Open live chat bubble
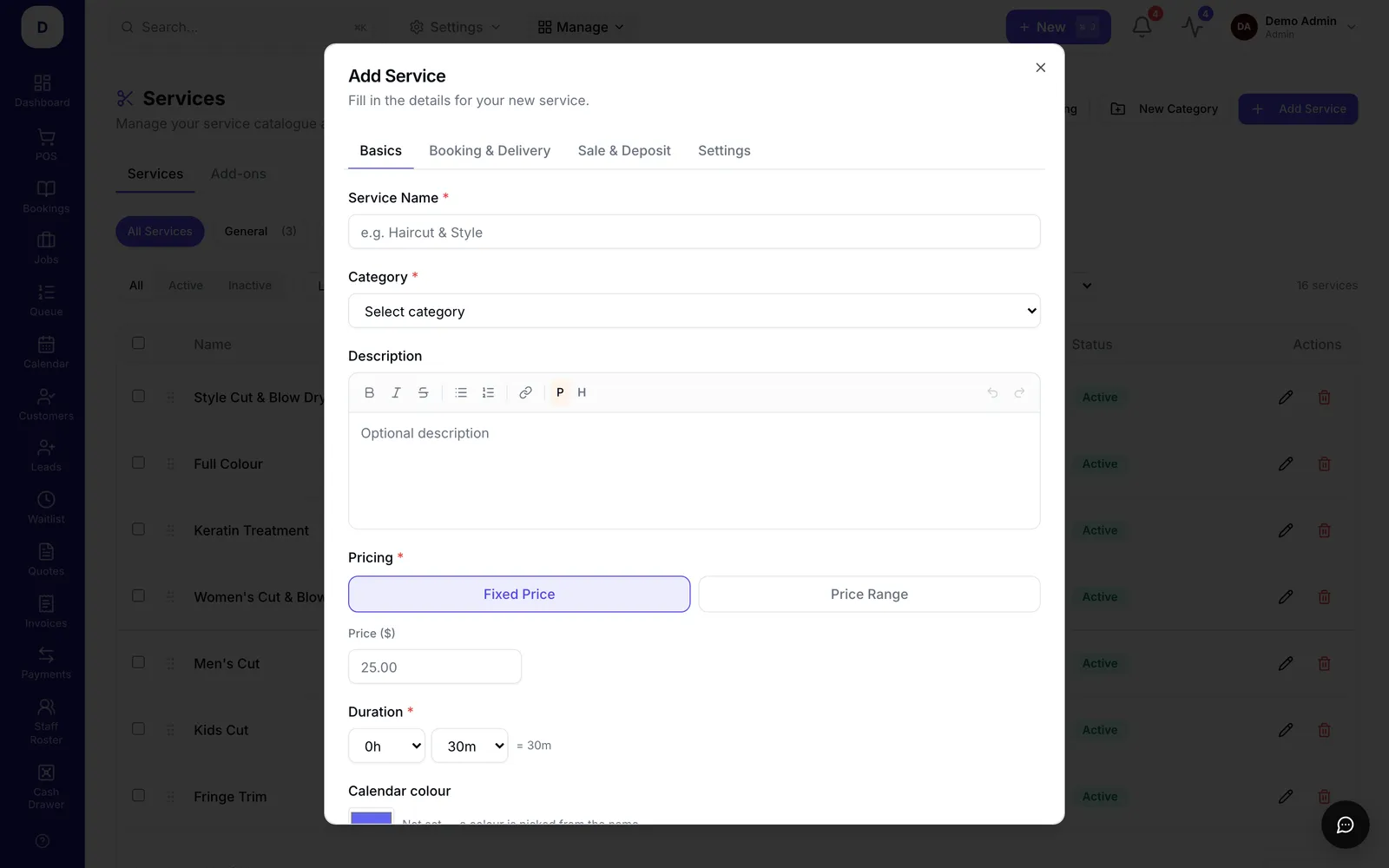This screenshot has height=868, width=1389. click(x=1345, y=825)
